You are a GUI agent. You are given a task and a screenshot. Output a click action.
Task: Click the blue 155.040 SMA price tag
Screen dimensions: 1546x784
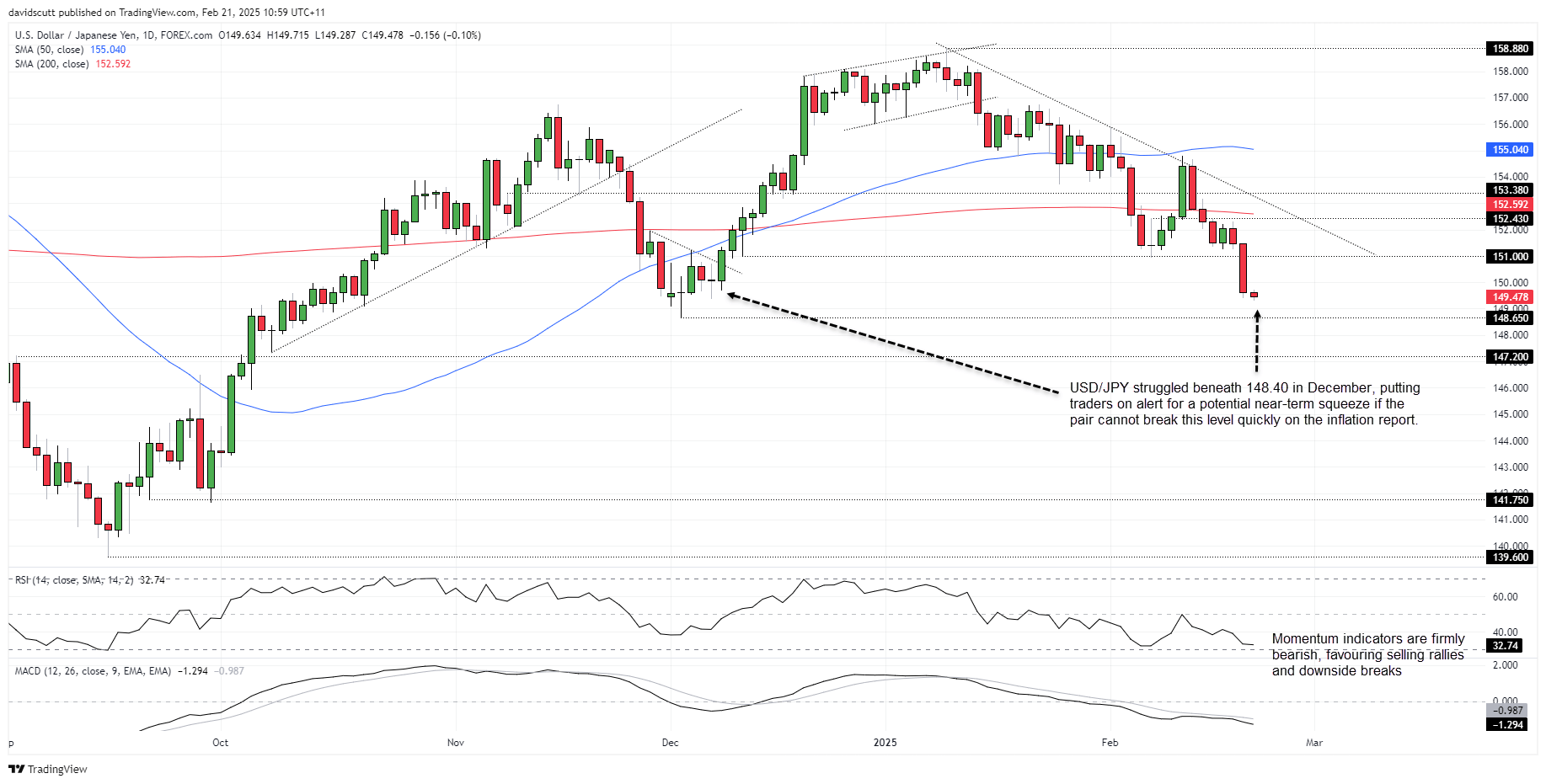pos(1510,150)
